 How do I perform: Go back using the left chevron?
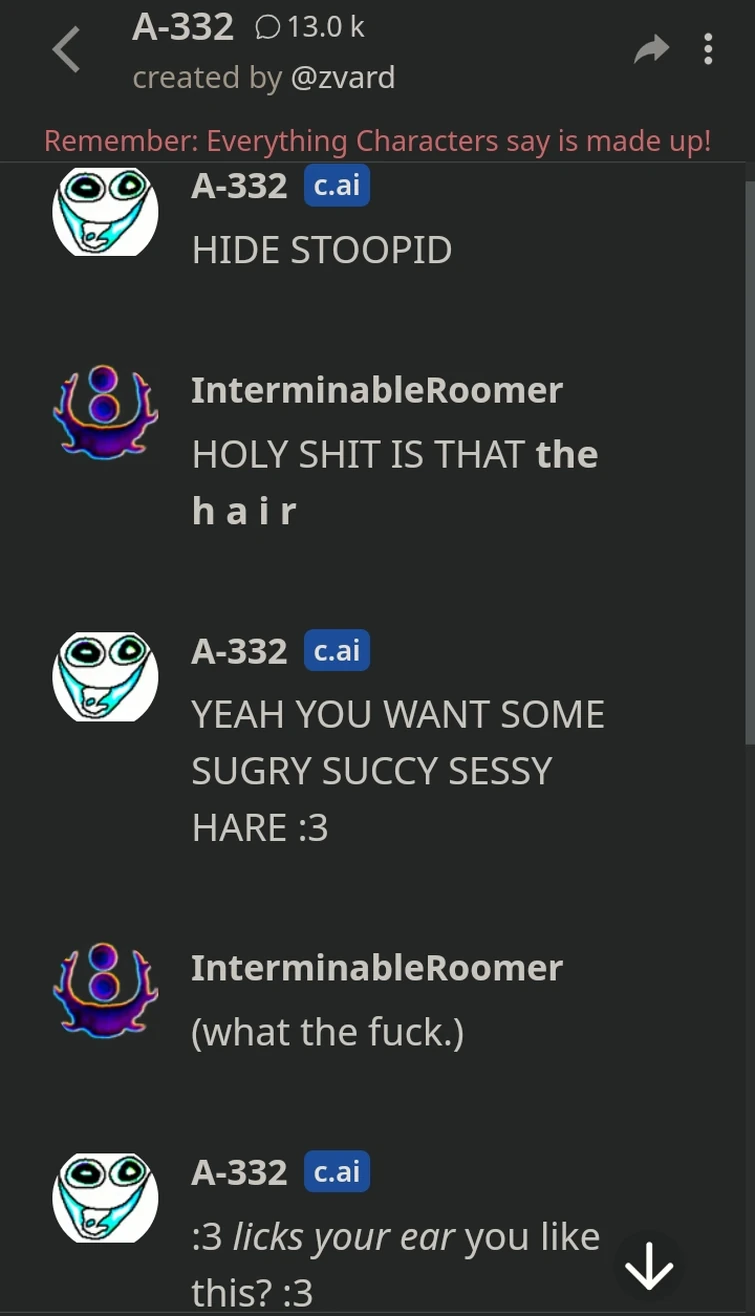click(x=66, y=50)
